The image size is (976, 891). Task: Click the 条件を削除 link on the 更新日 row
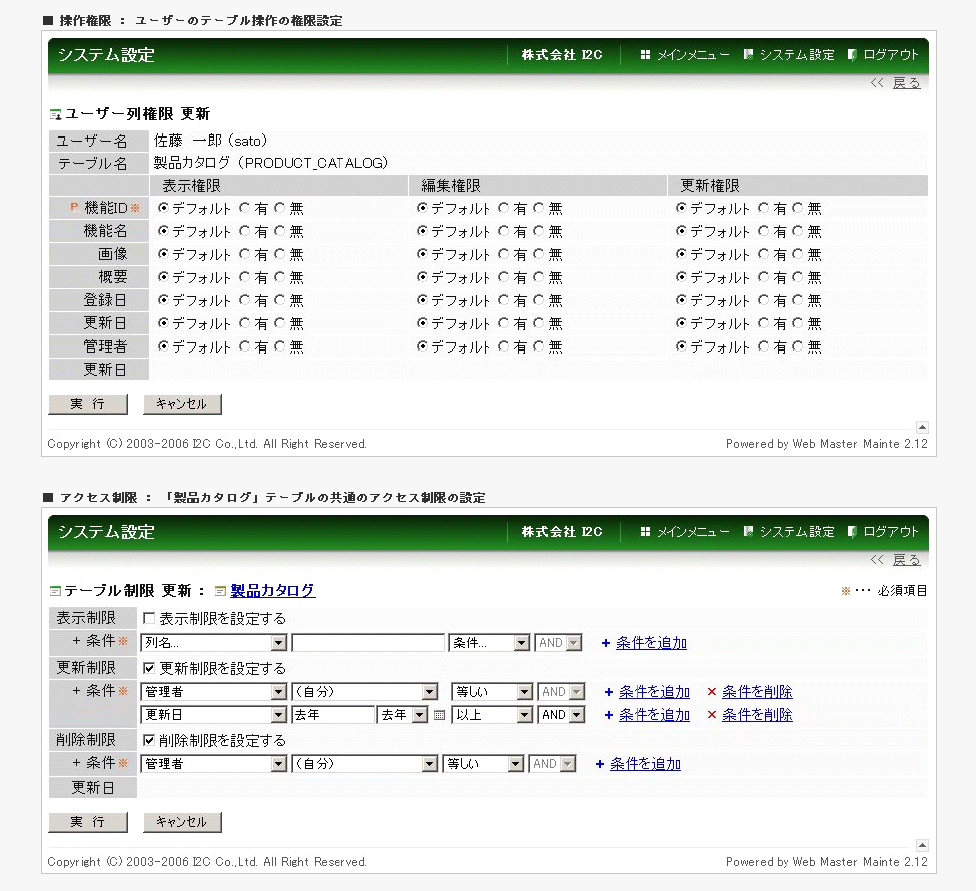[757, 715]
